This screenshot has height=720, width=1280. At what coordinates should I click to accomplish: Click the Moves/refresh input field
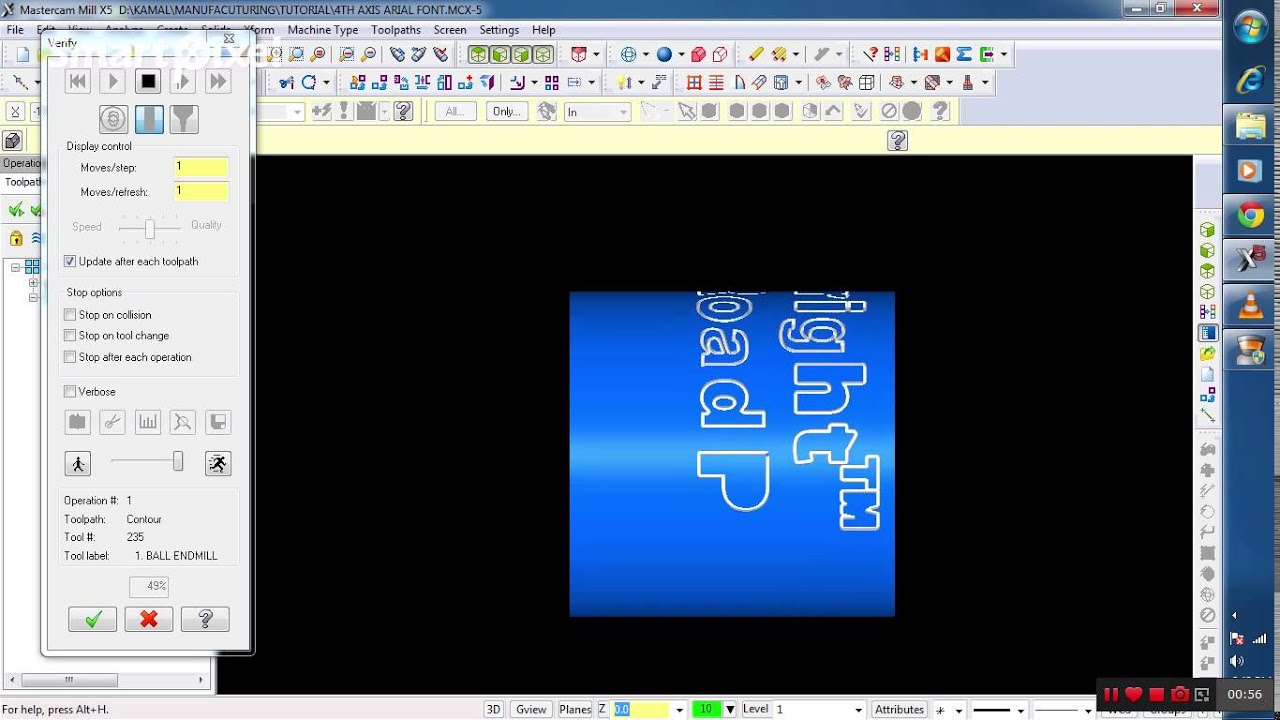point(201,191)
